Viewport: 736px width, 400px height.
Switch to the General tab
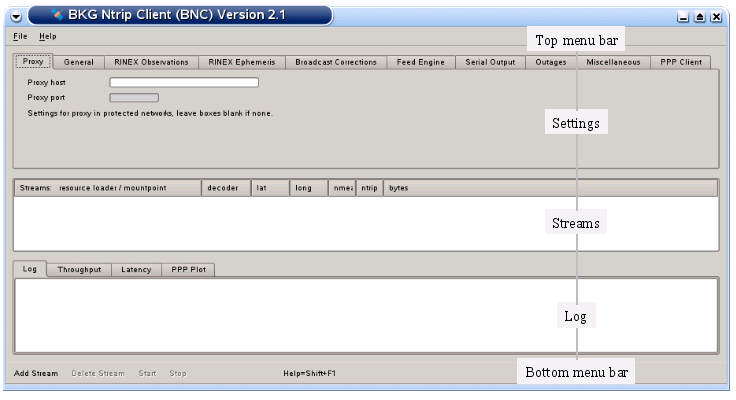[x=78, y=62]
